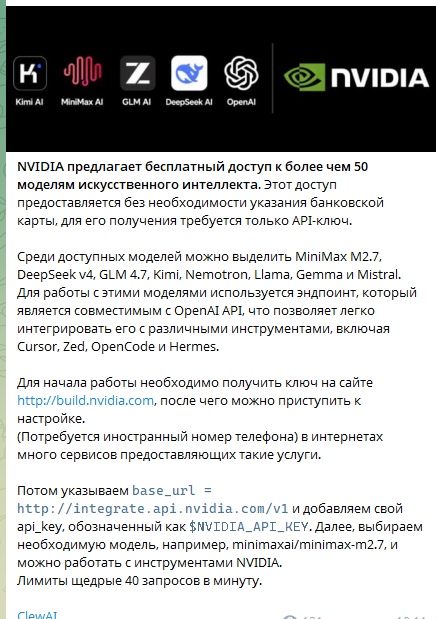Image resolution: width=436 pixels, height=619 pixels.
Task: Click the NVIDIA eye logo
Action: [304, 77]
